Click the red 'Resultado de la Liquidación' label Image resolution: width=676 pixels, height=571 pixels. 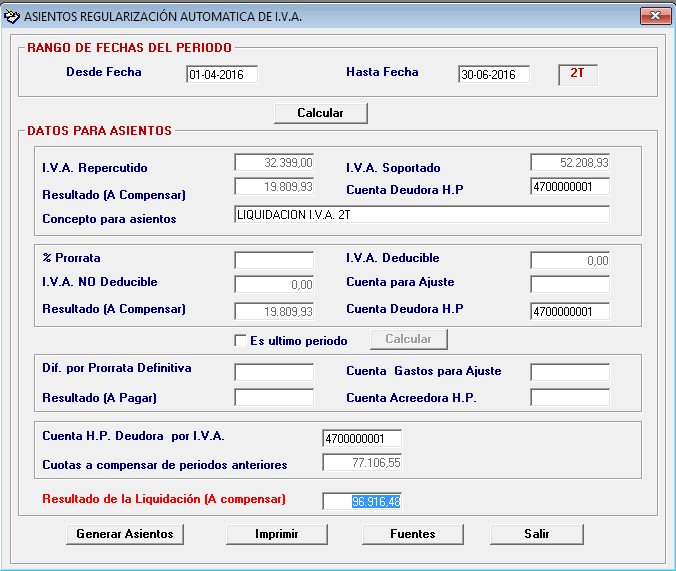point(164,499)
